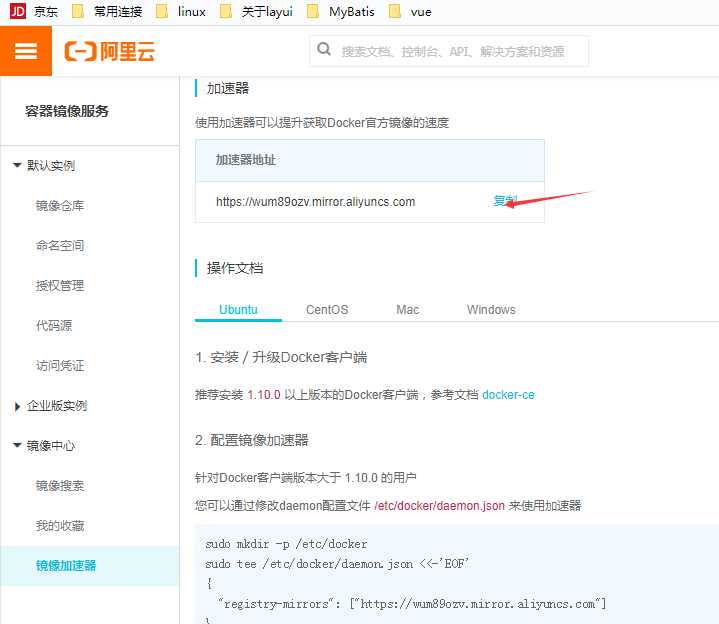
Task: Click the '1. 安装 / 升级Docker客户端' heading
Action: [x=281, y=357]
